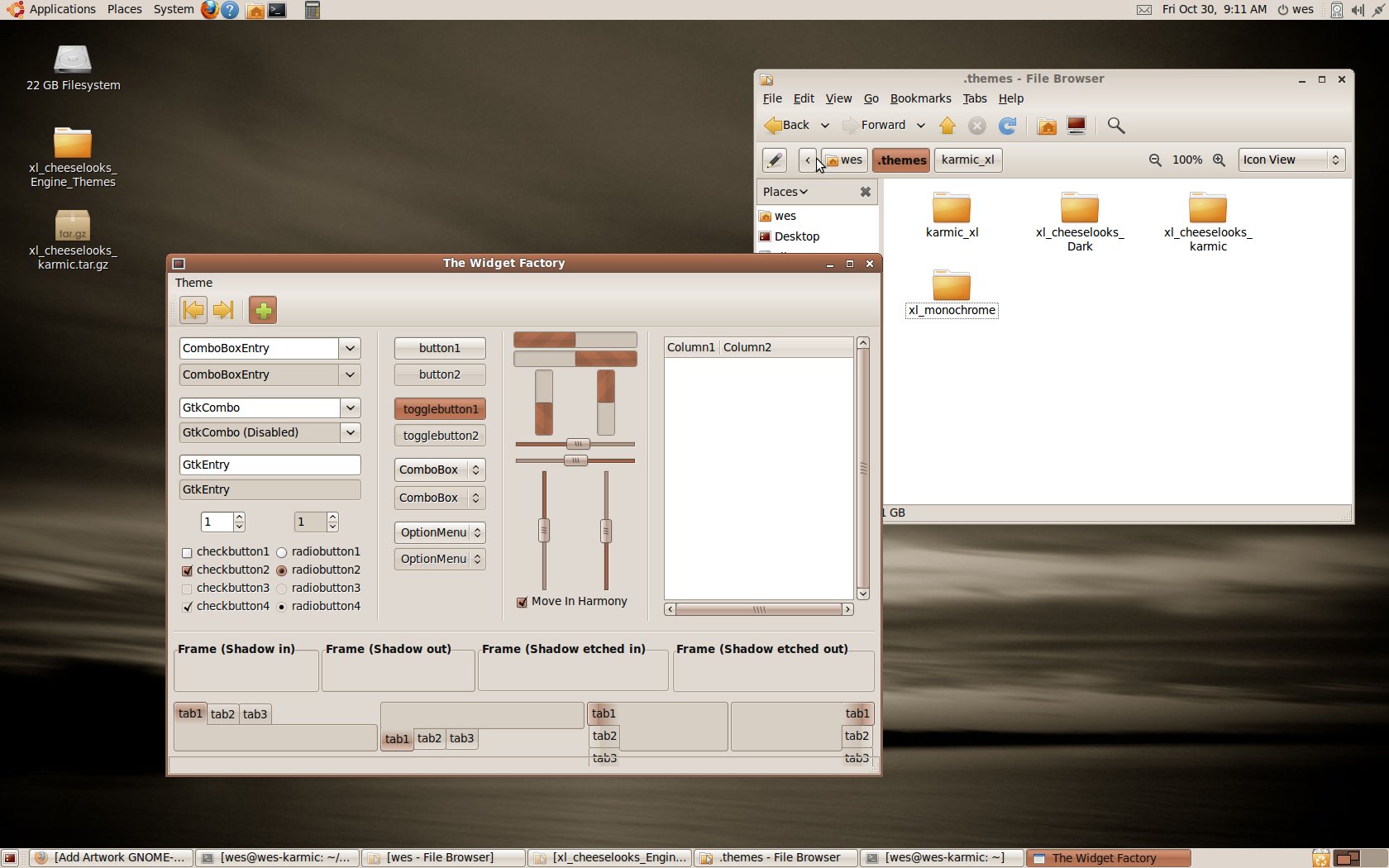
Task: Click button2 in Widget Factory
Action: coord(440,374)
